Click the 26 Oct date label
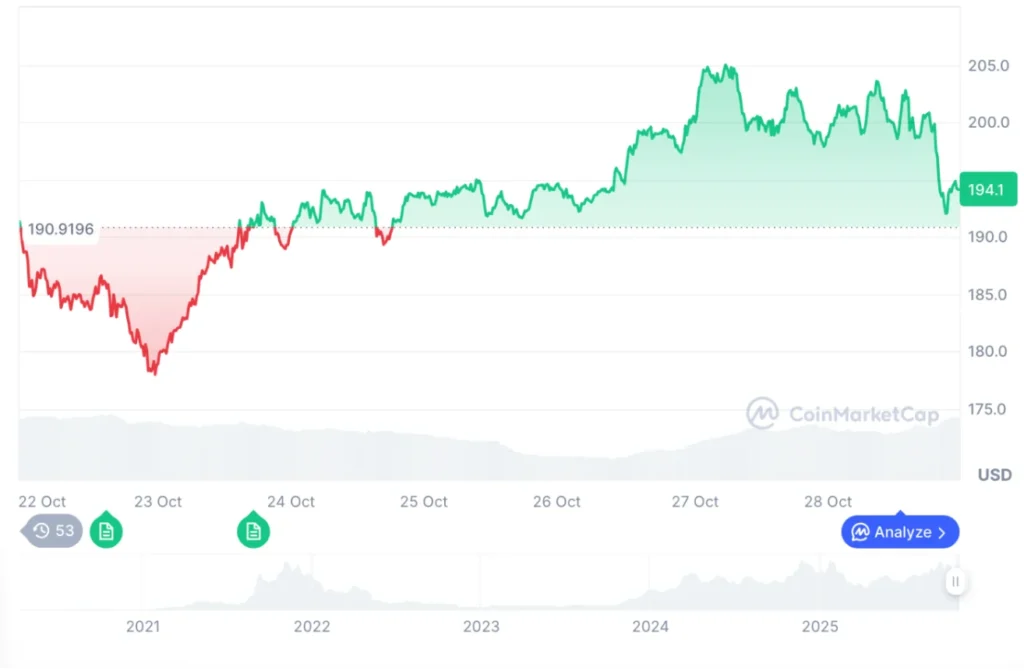 (x=556, y=502)
